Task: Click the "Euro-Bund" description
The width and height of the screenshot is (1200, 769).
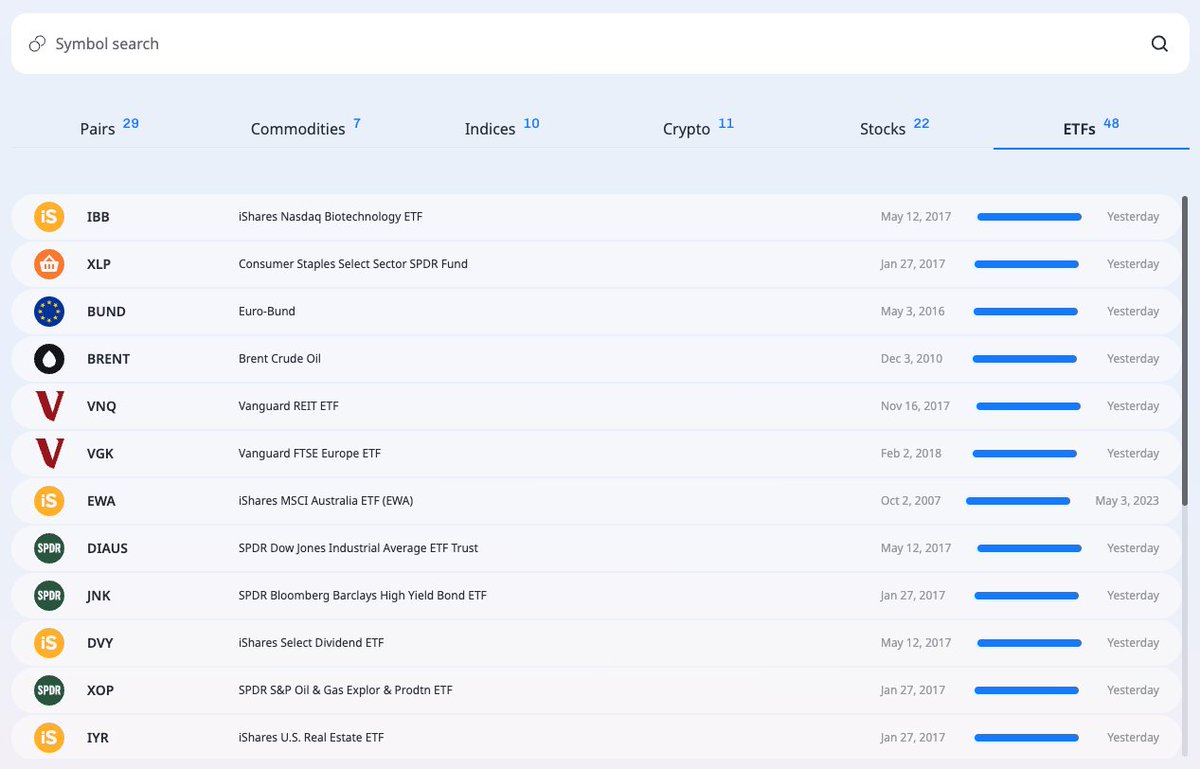Action: point(267,311)
